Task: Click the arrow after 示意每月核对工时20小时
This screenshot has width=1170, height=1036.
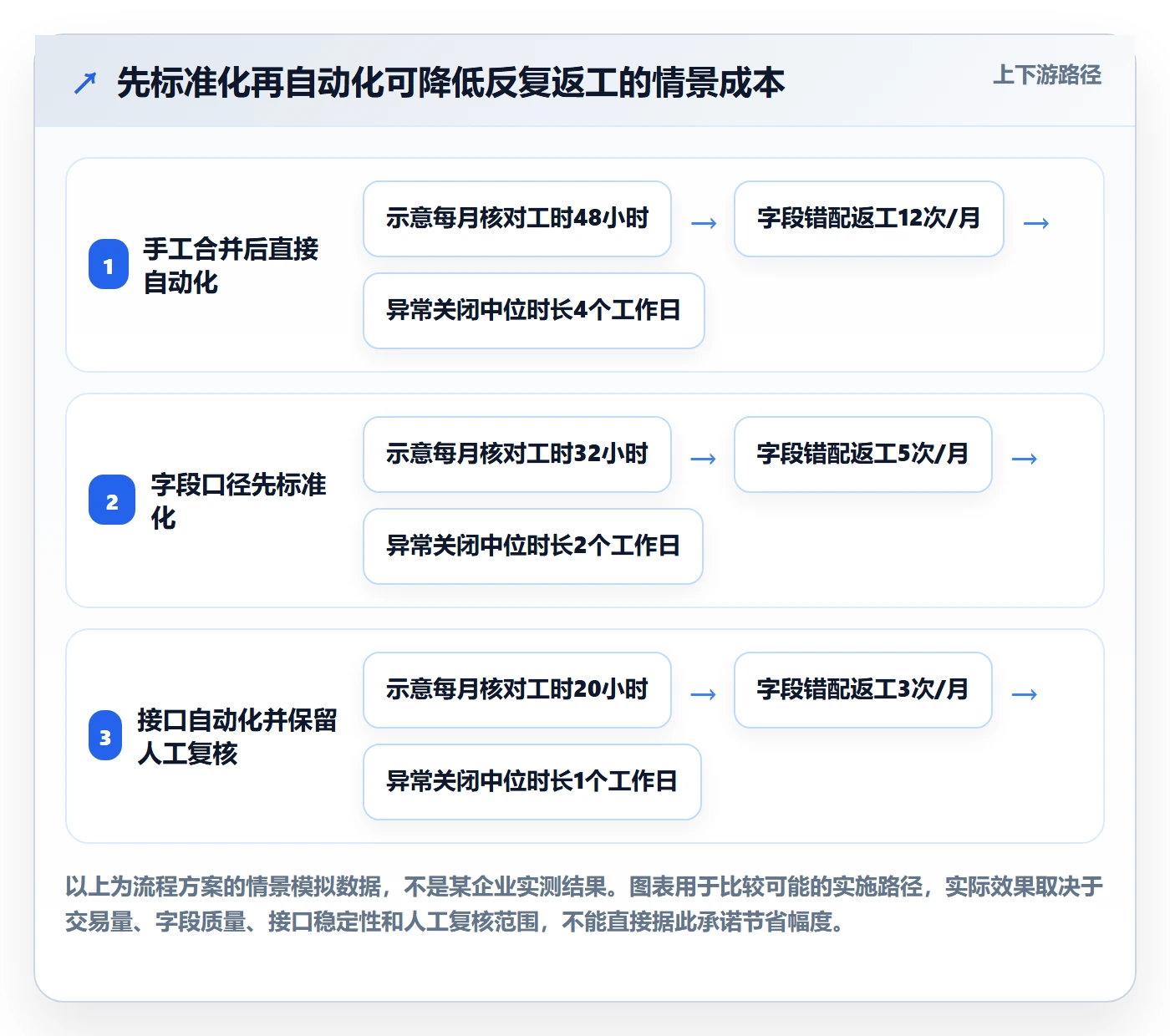Action: point(704,694)
